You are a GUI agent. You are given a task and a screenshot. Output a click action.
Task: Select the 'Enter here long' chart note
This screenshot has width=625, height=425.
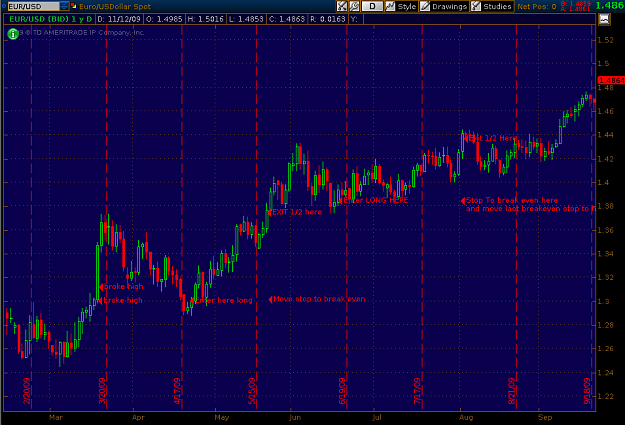pyautogui.click(x=224, y=300)
